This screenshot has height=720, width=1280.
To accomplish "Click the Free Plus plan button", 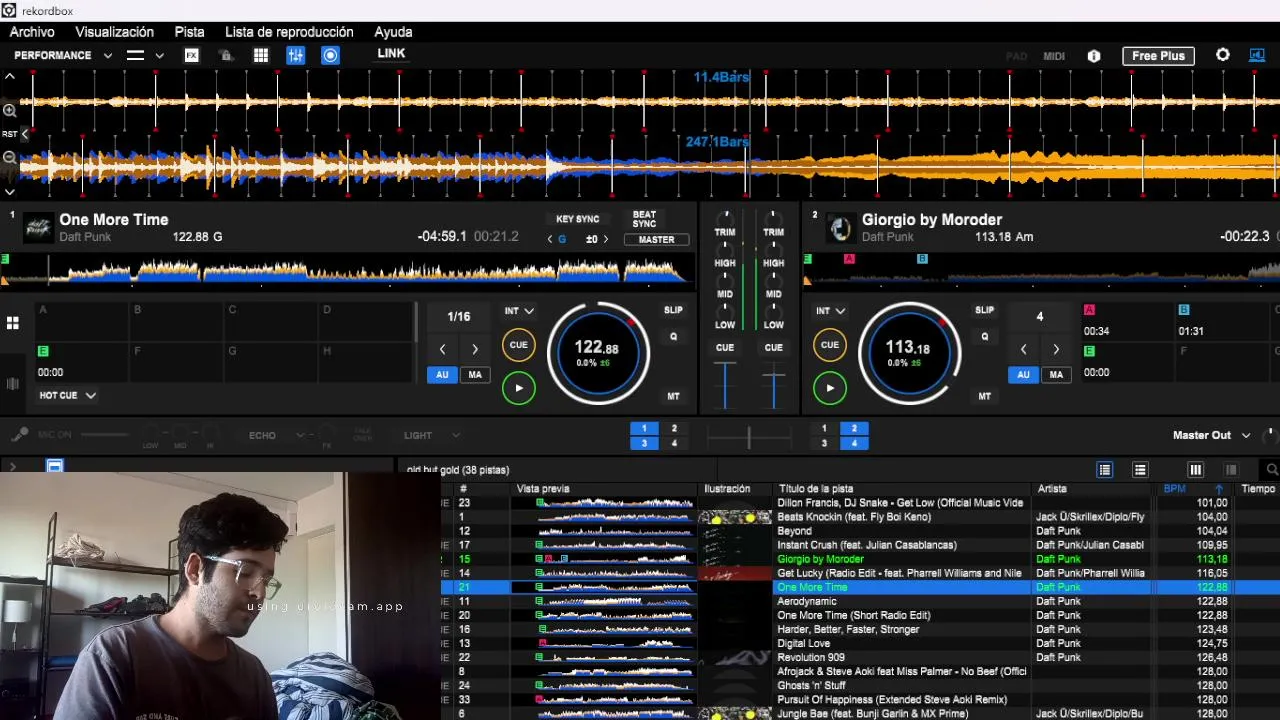I will click(x=1158, y=56).
